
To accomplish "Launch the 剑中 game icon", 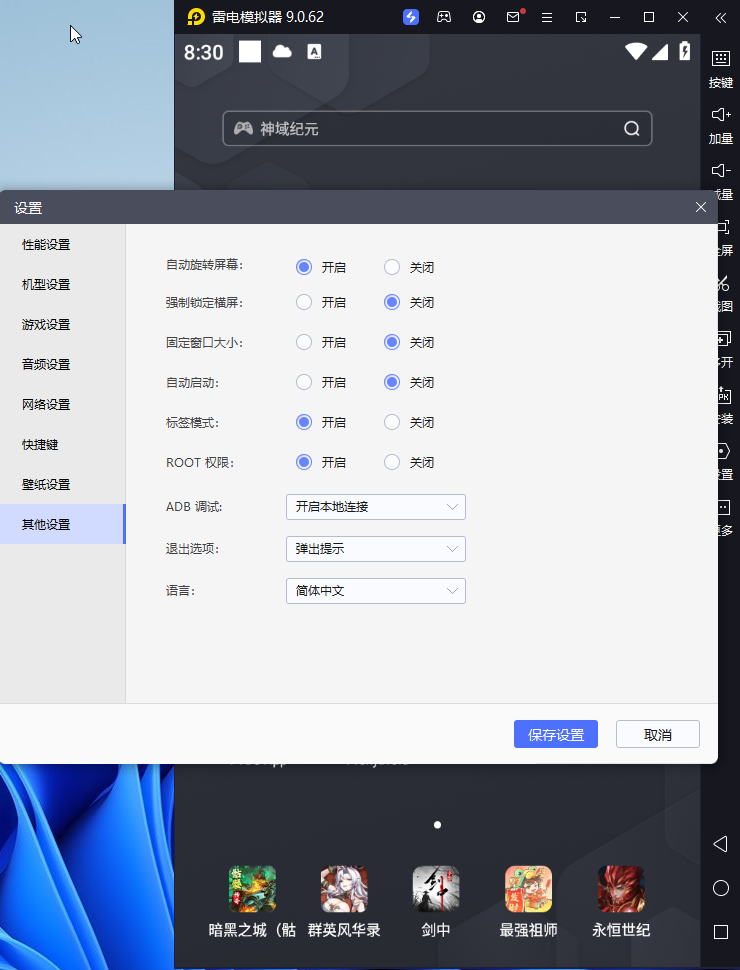I will pos(436,889).
